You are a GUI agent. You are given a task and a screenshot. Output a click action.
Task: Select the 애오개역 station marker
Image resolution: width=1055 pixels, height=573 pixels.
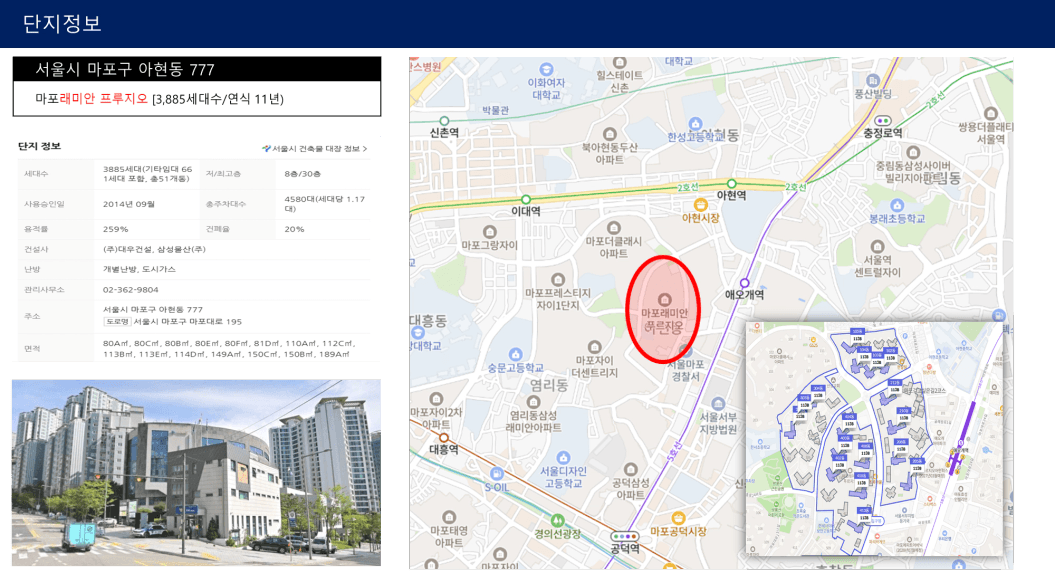tap(744, 282)
